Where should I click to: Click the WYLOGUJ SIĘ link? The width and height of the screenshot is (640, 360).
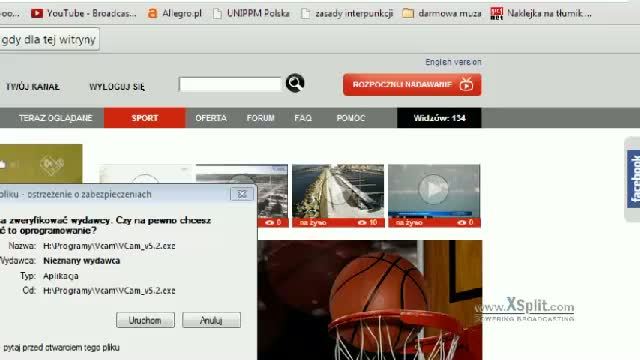point(117,87)
